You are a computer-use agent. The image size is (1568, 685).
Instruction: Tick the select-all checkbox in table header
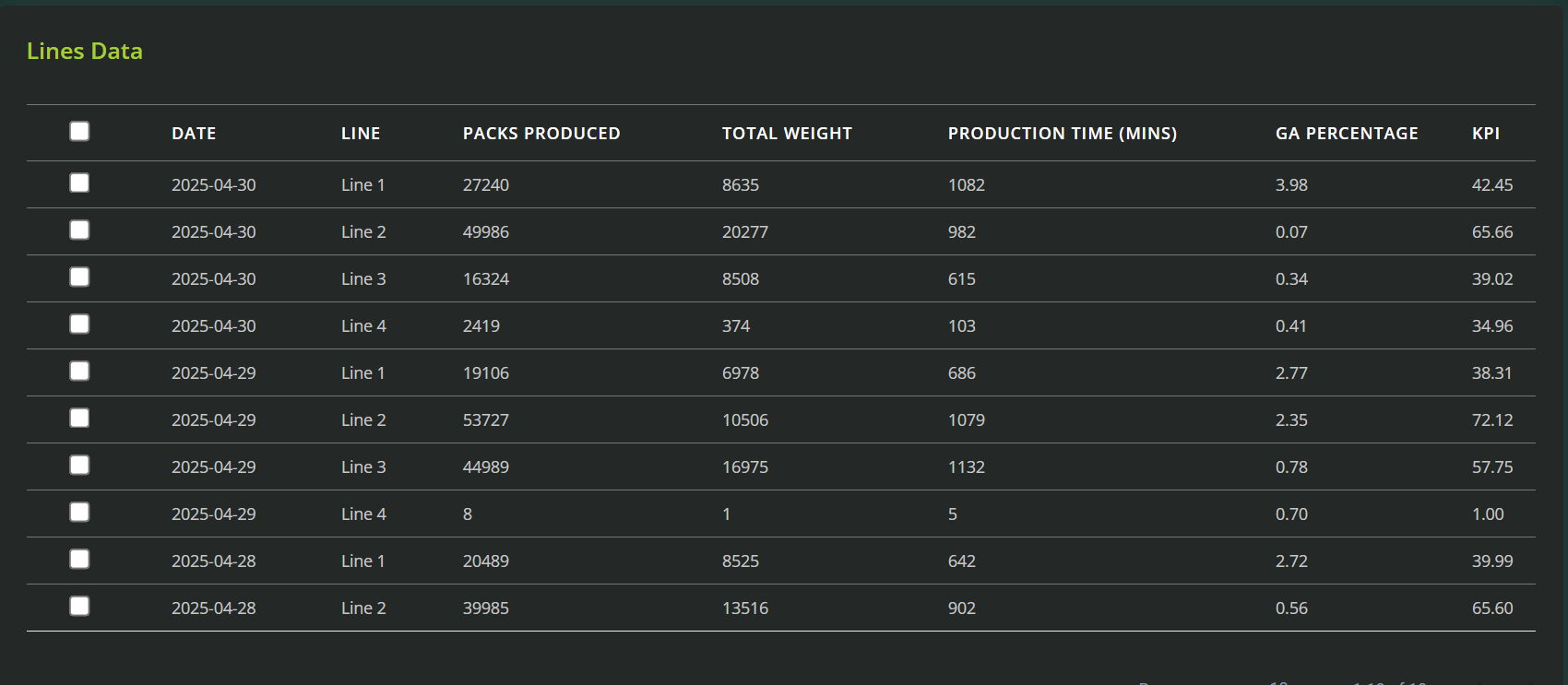point(80,132)
